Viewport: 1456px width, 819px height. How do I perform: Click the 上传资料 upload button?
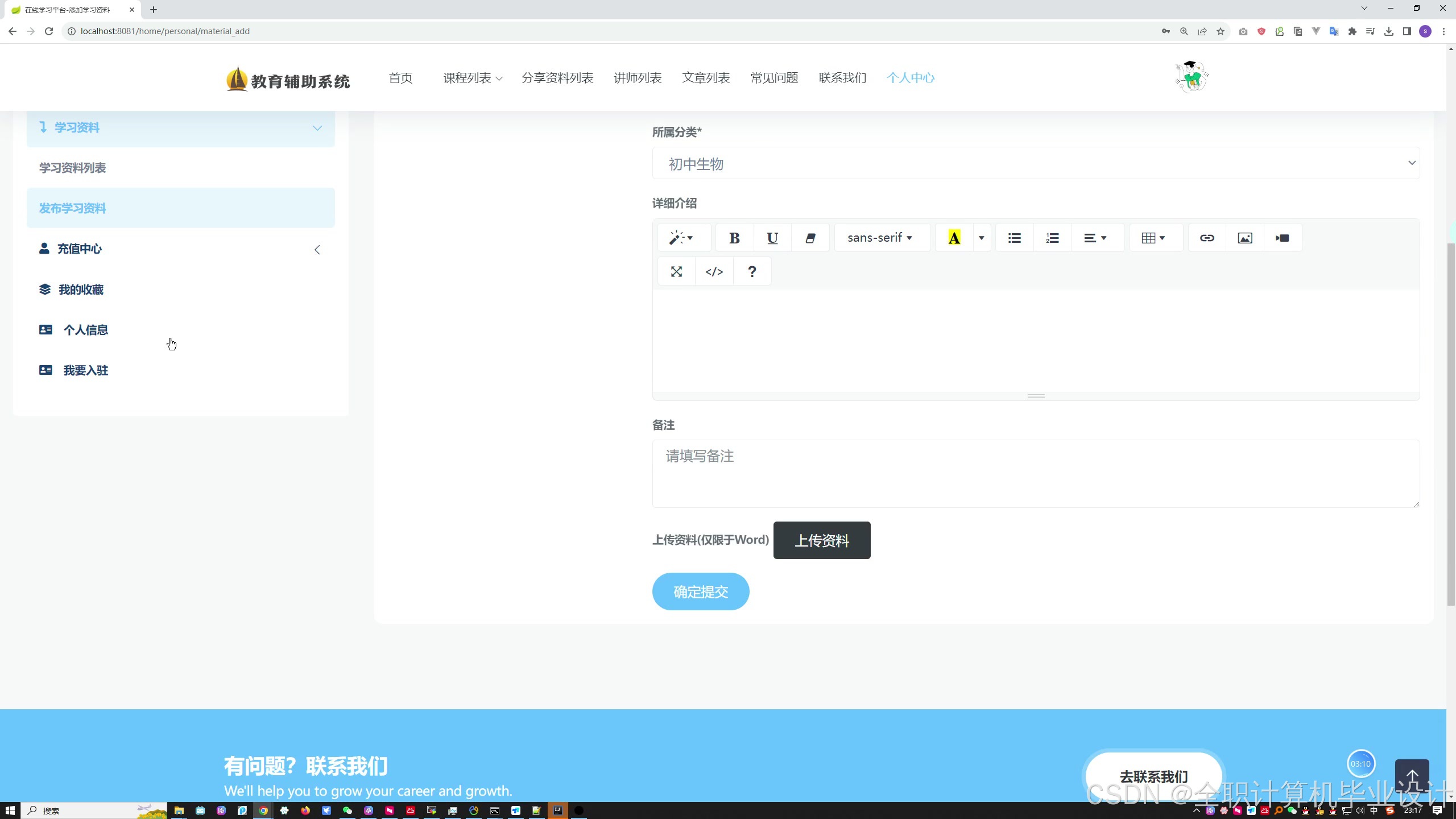(x=821, y=540)
